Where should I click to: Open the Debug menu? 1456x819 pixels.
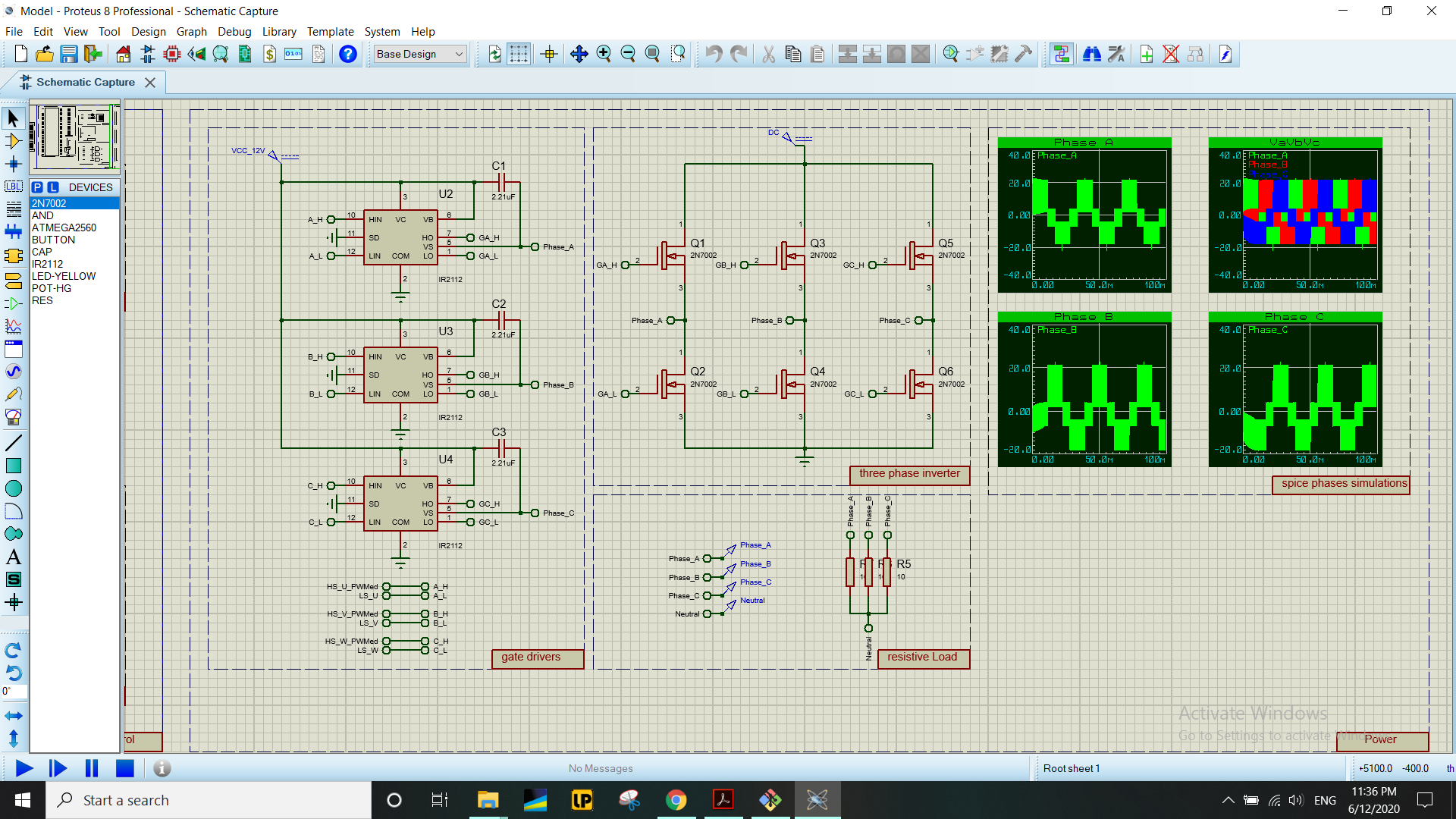click(234, 32)
